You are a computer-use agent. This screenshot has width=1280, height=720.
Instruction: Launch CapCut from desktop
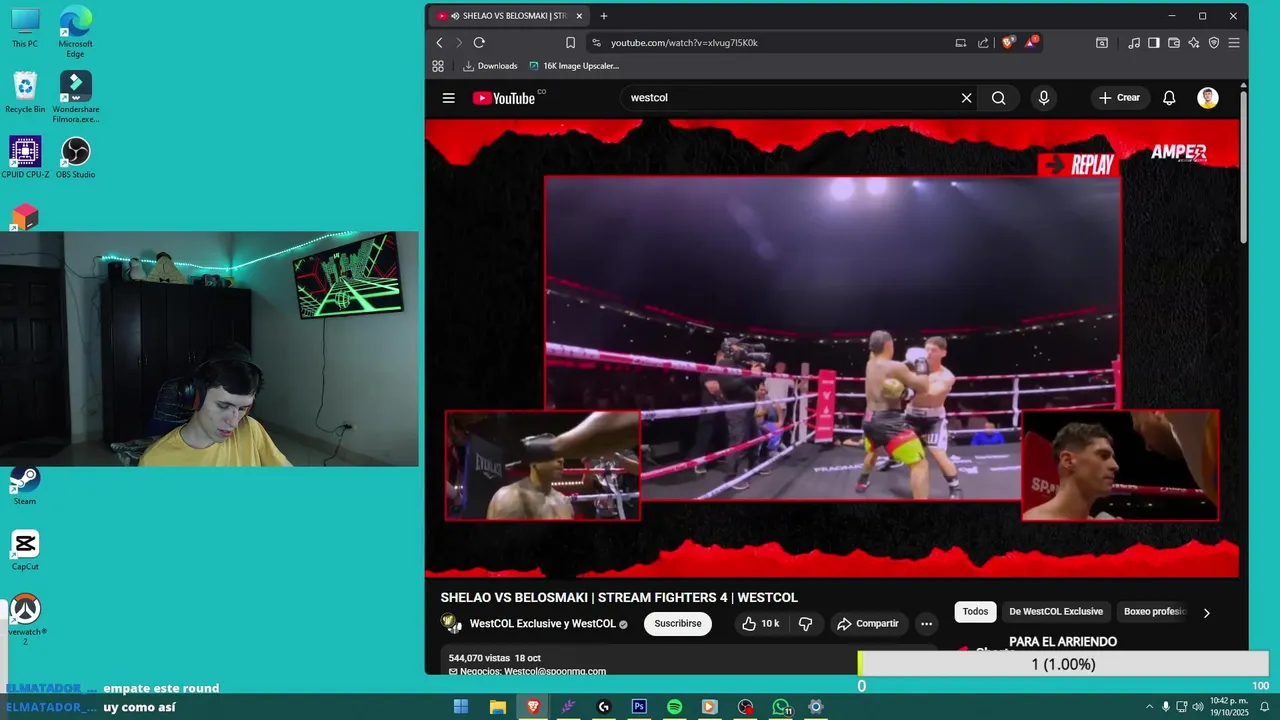[x=25, y=551]
